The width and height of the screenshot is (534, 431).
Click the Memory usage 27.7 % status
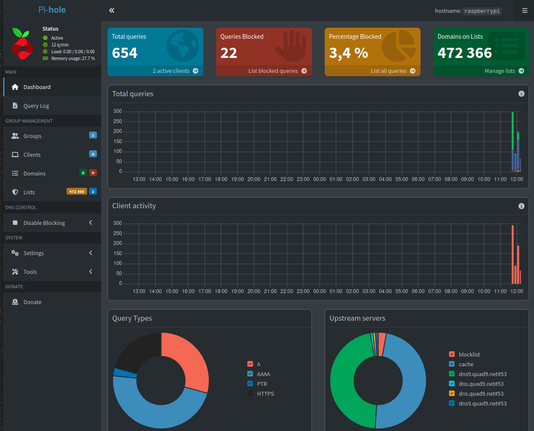73,58
